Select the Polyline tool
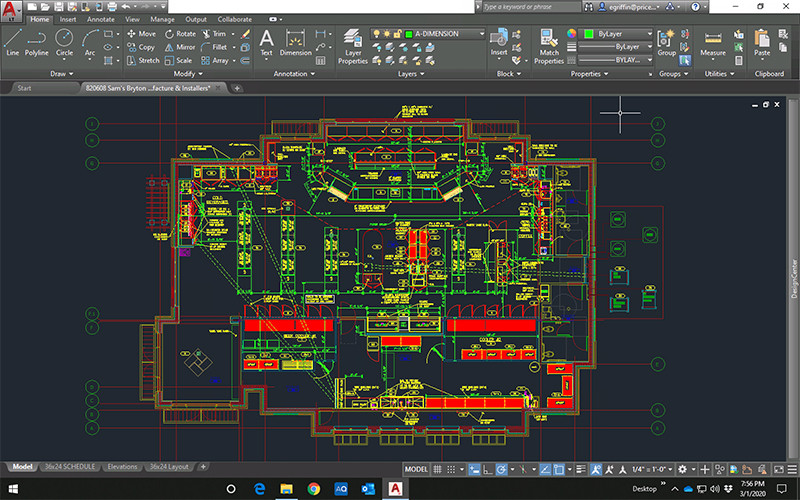Image resolution: width=800 pixels, height=500 pixels. coord(37,41)
